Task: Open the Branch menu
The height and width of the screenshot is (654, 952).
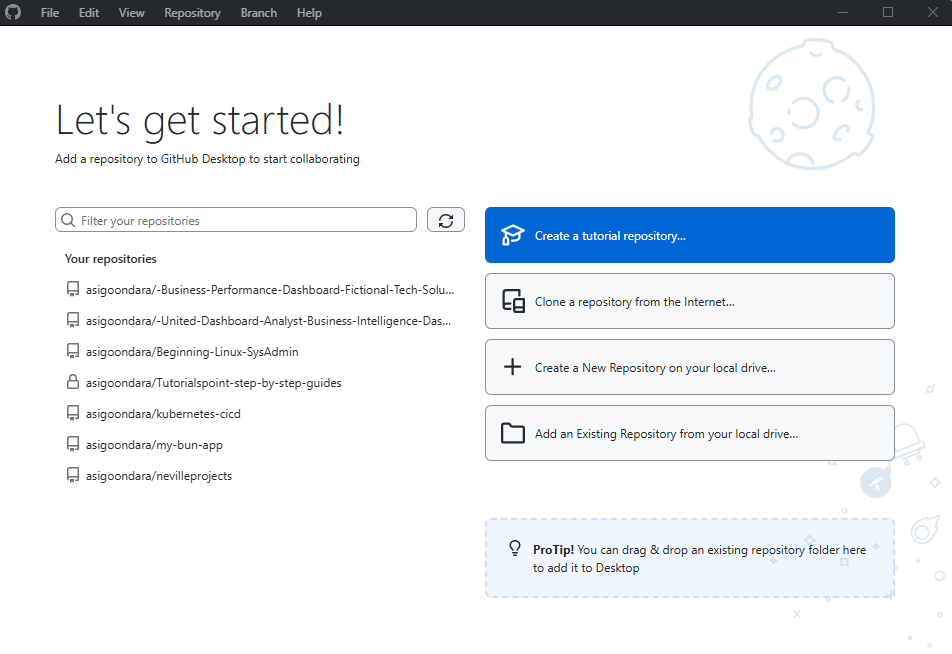Action: tap(258, 12)
